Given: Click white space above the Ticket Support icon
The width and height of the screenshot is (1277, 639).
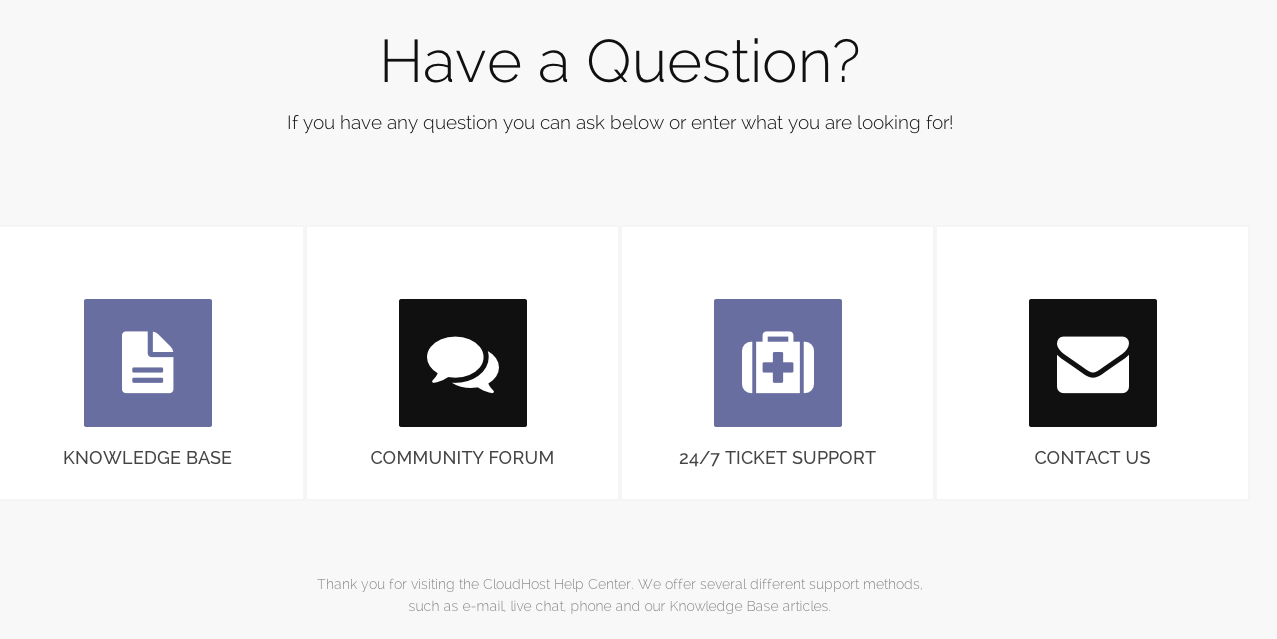Looking at the screenshot, I should coord(777,262).
